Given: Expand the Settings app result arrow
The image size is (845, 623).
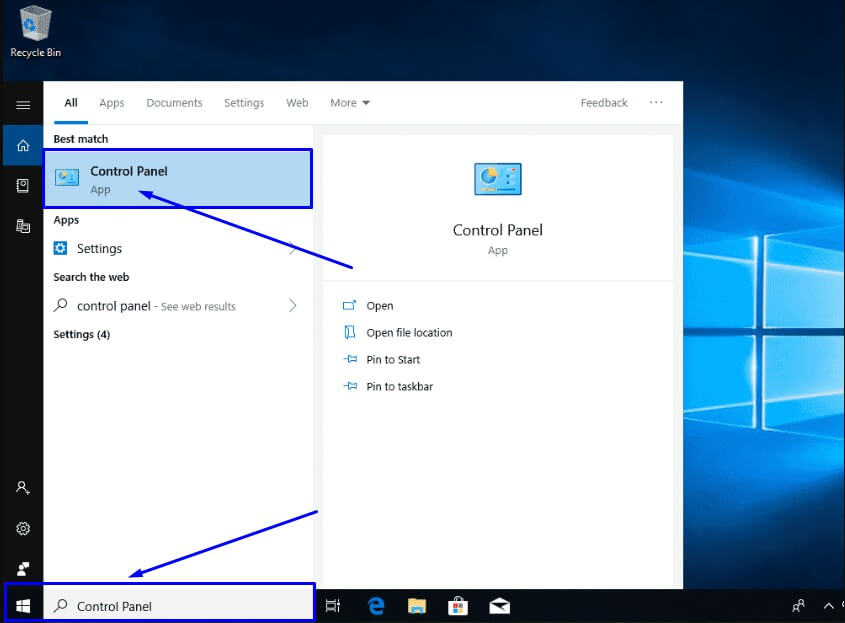Looking at the screenshot, I should (x=293, y=248).
